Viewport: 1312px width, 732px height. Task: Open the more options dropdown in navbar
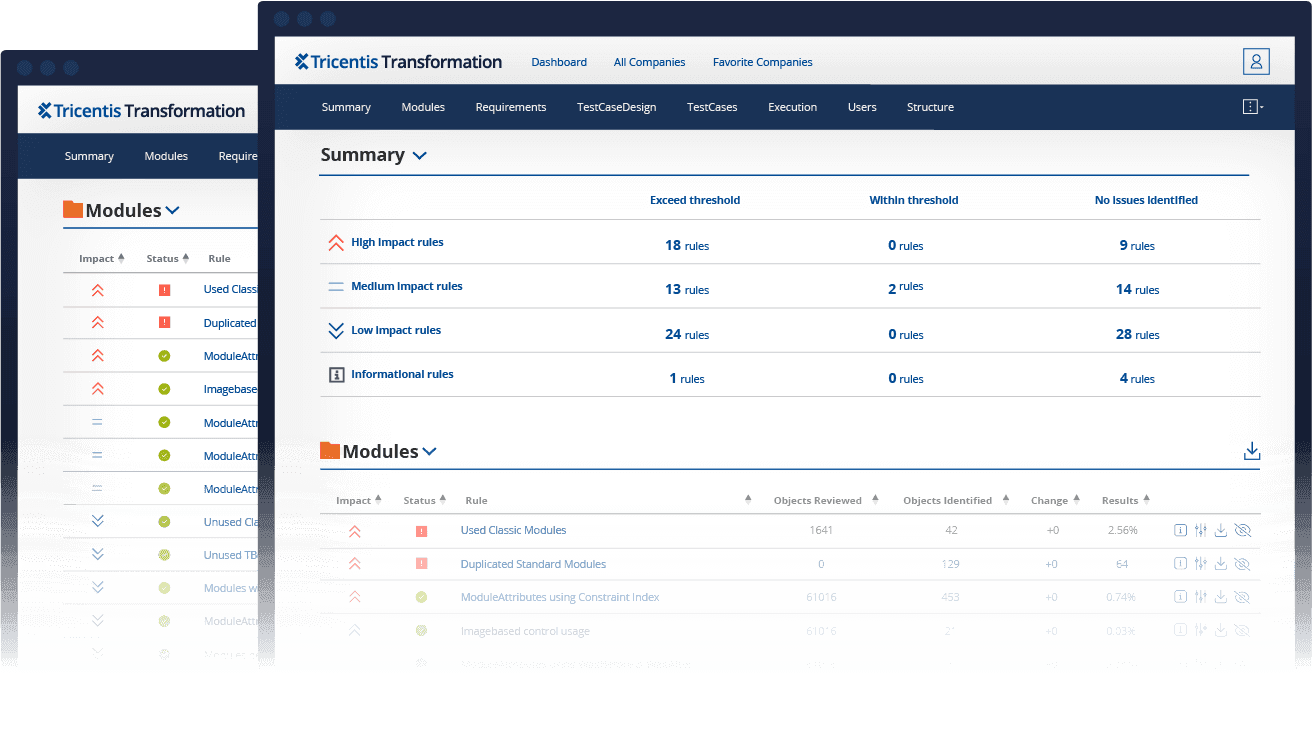click(x=1252, y=107)
